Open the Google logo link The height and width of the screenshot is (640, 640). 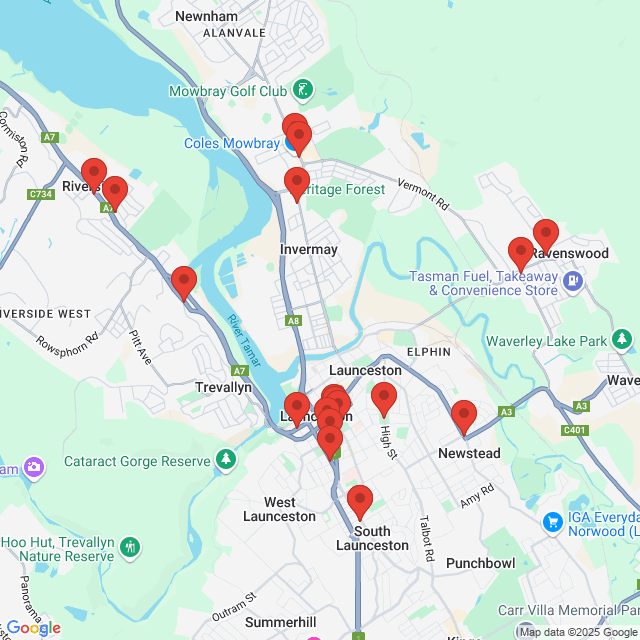coord(34,628)
